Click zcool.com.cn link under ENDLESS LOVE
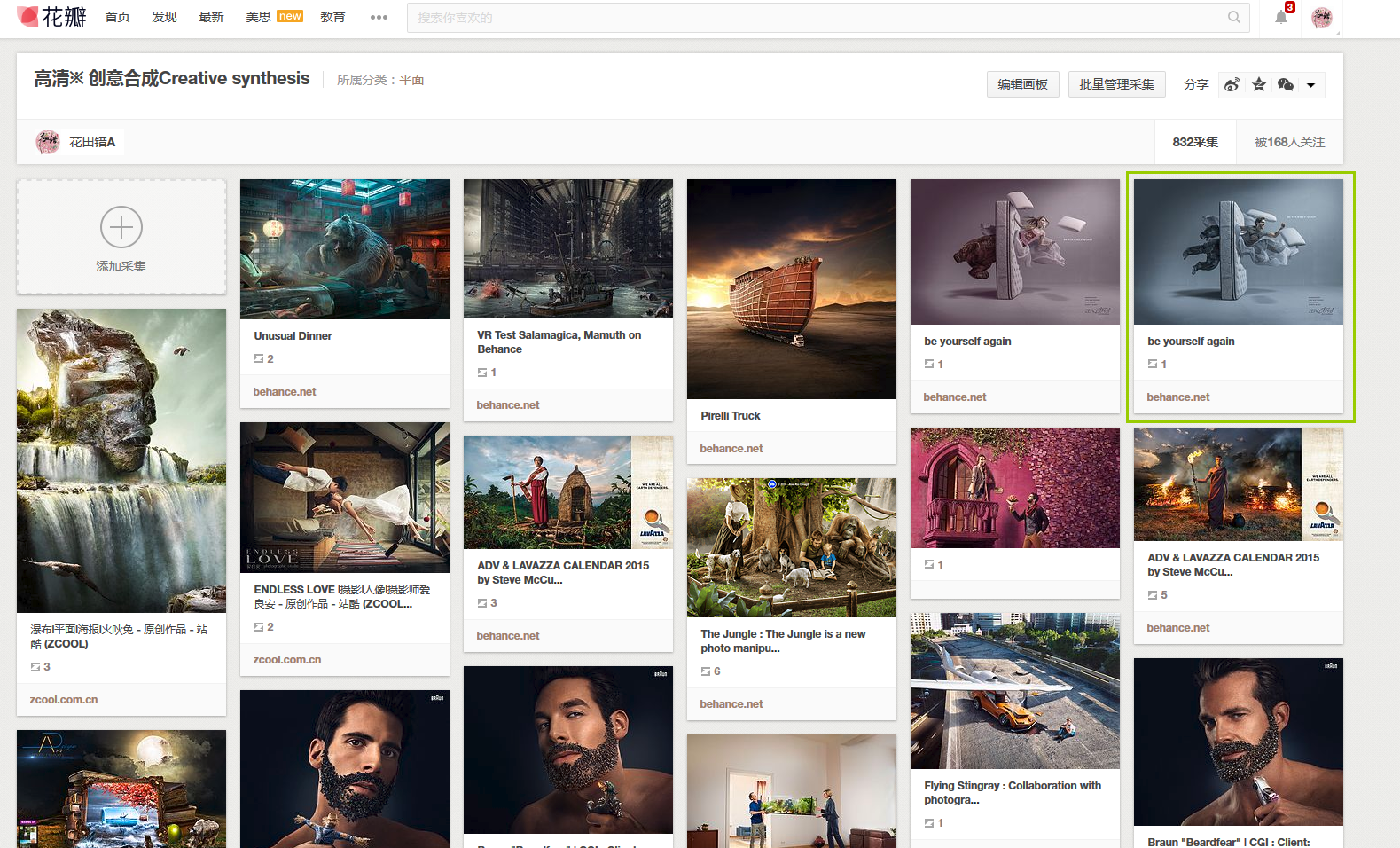Screen dimensions: 1400x848 point(287,660)
